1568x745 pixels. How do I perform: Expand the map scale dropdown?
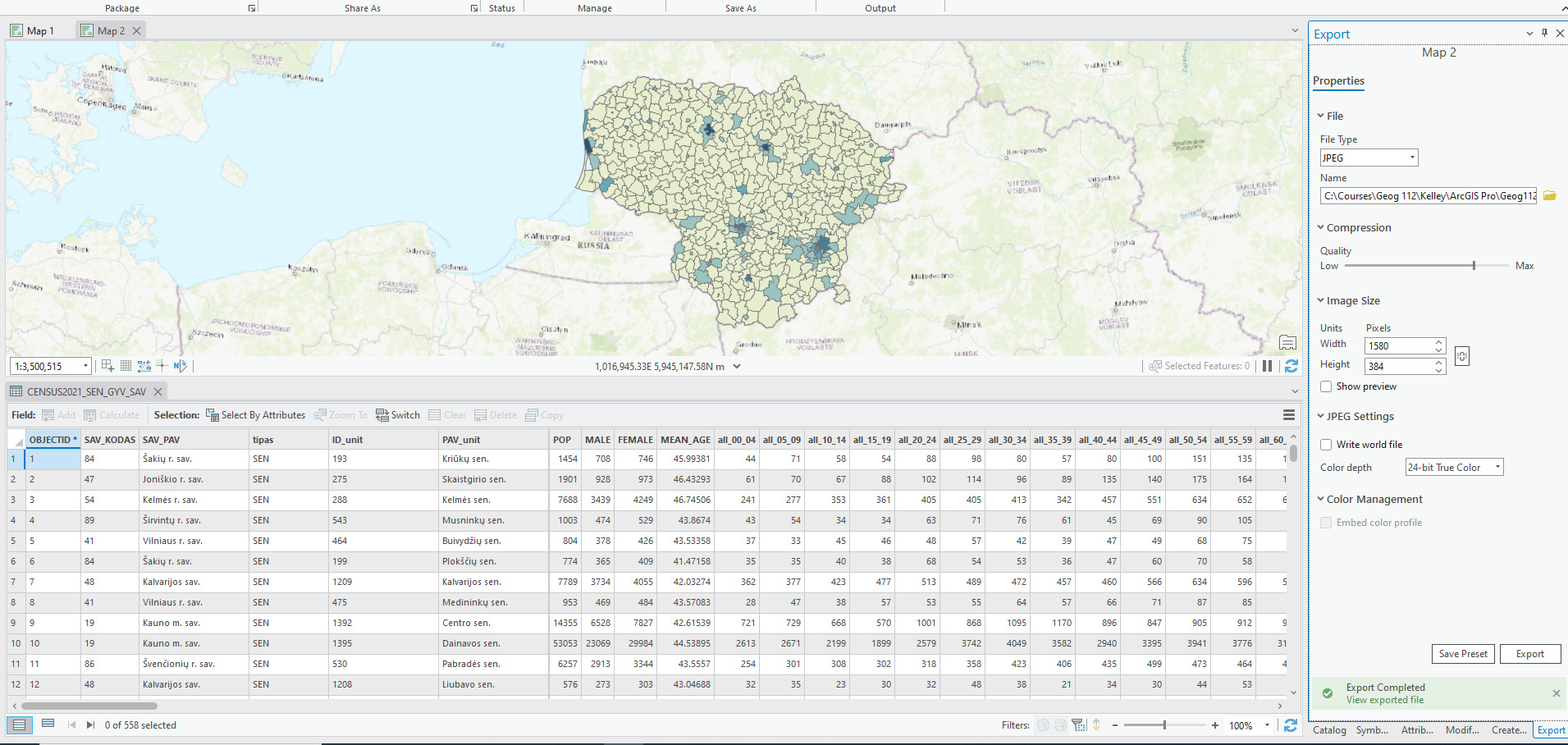pyautogui.click(x=85, y=366)
